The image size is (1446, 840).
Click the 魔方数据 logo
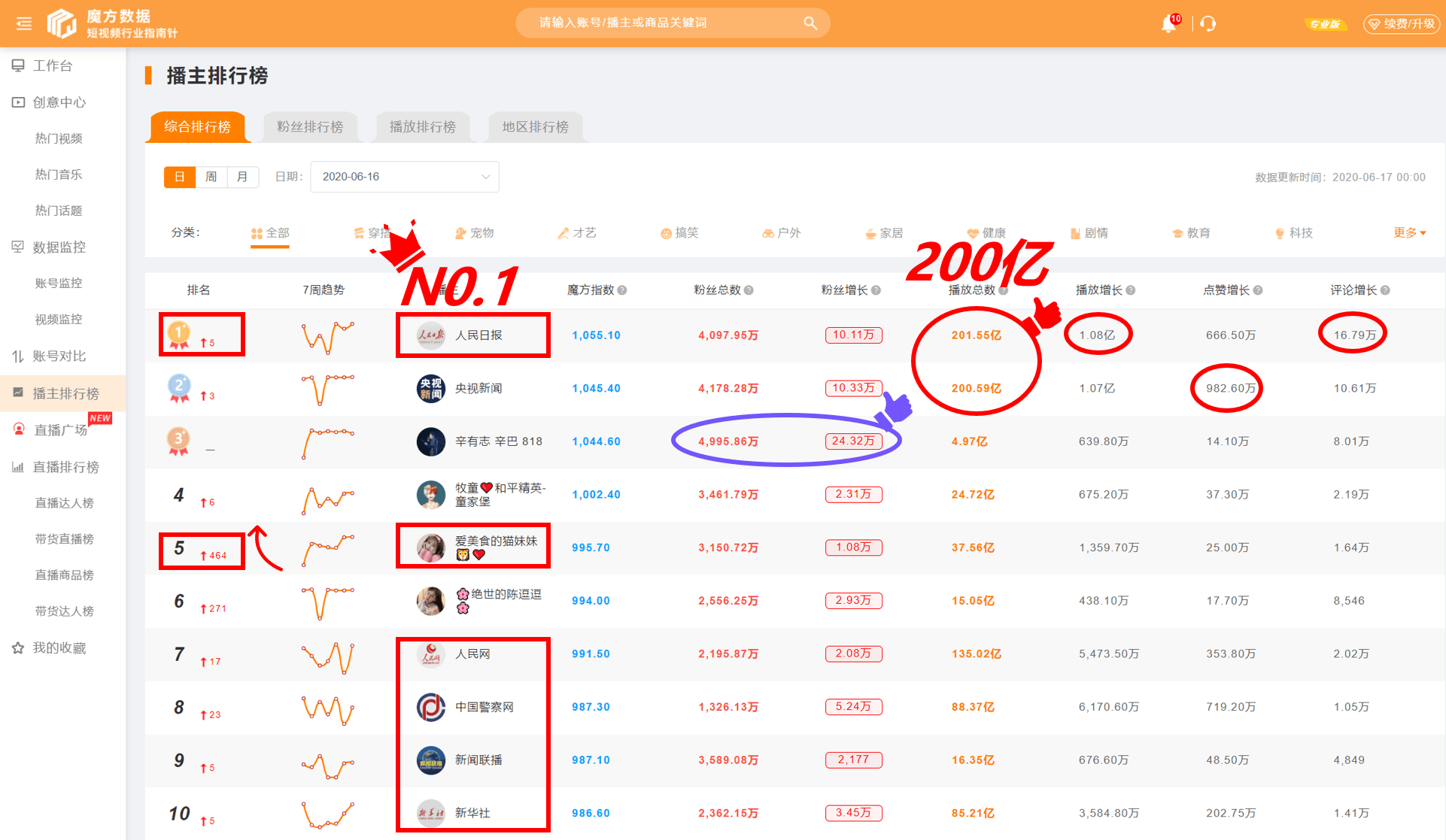[112, 23]
